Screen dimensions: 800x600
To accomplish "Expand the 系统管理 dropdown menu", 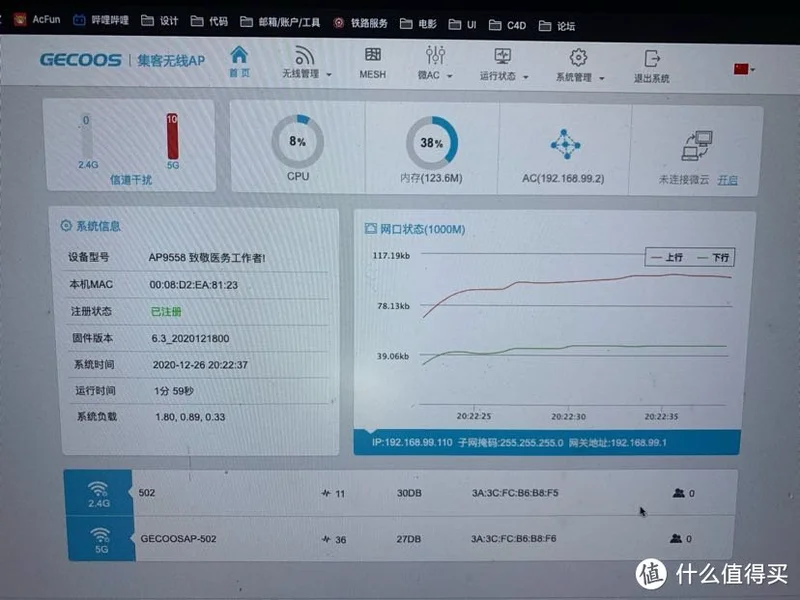I will pos(580,66).
